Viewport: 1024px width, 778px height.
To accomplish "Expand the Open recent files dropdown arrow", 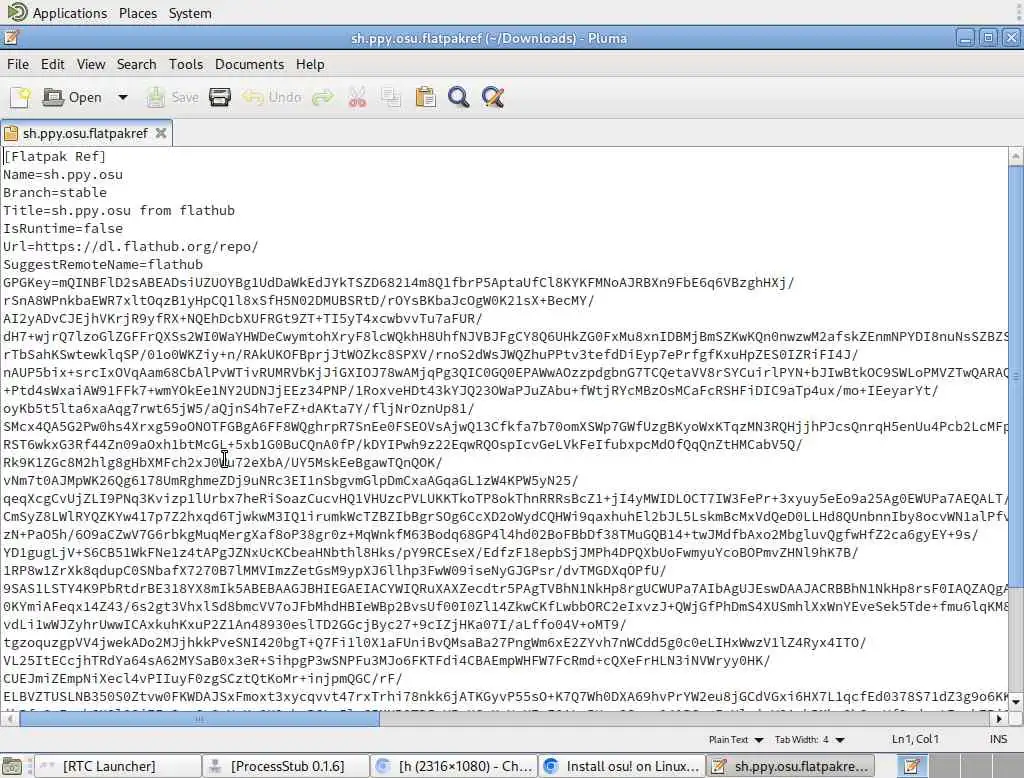I will pyautogui.click(x=122, y=97).
